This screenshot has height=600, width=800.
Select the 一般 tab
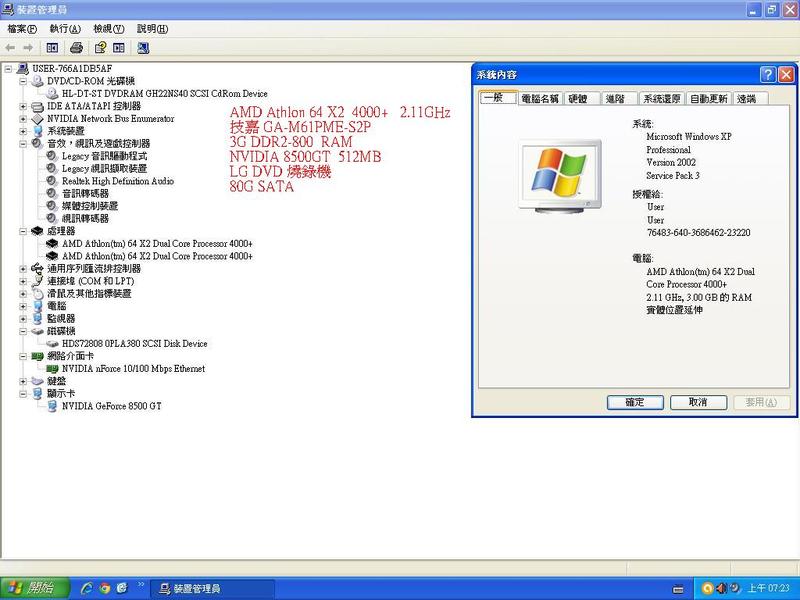[x=498, y=97]
